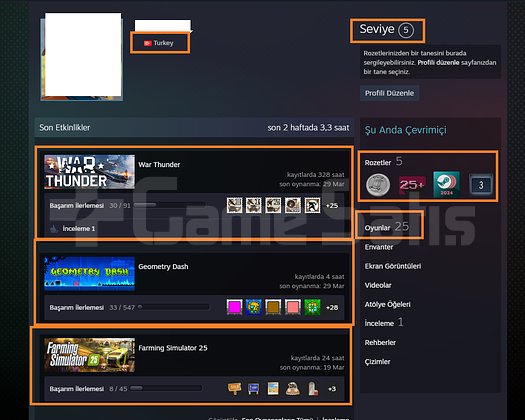The image size is (525, 420).
Task: Click Geometry Dash's Başarım İlerlemesi 33 / 547 label
Action: [x=92, y=307]
